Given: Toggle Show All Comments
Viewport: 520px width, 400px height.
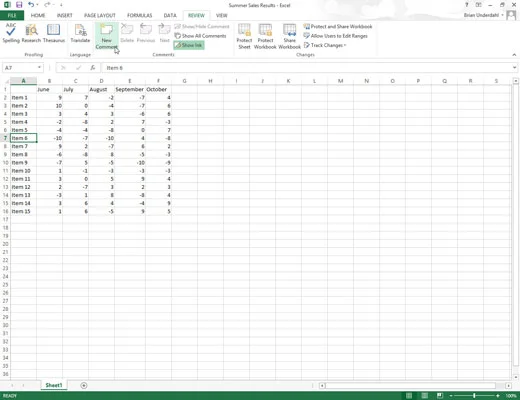Looking at the screenshot, I should 200,36.
